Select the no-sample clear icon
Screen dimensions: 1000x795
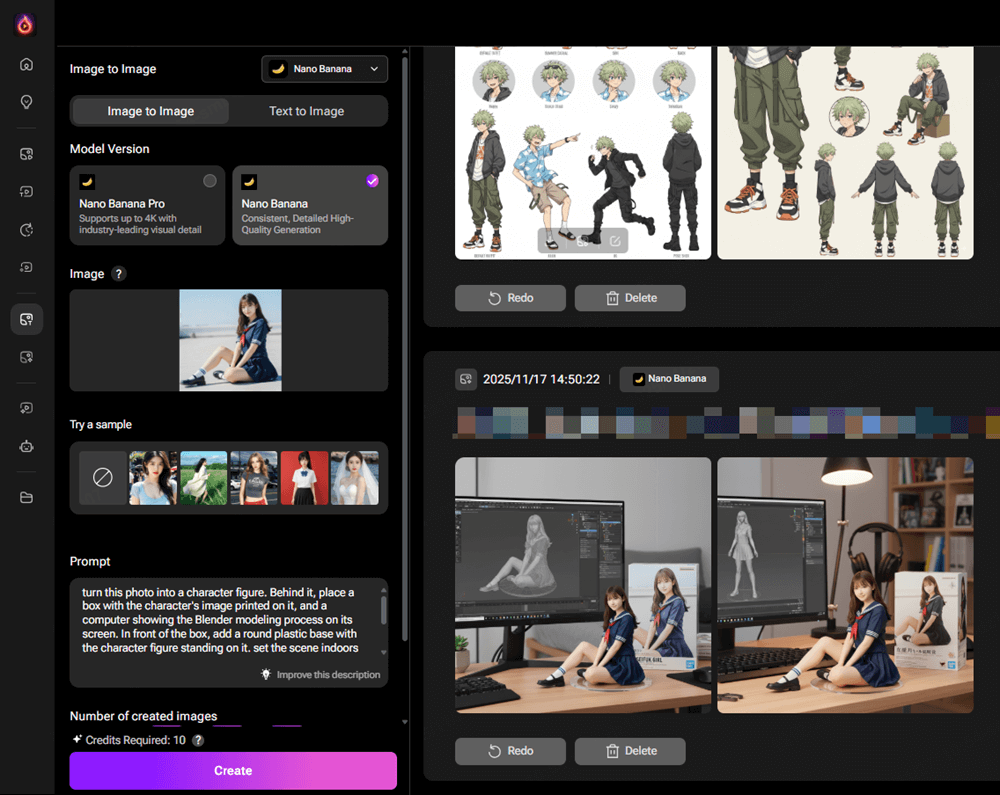[x=103, y=478]
